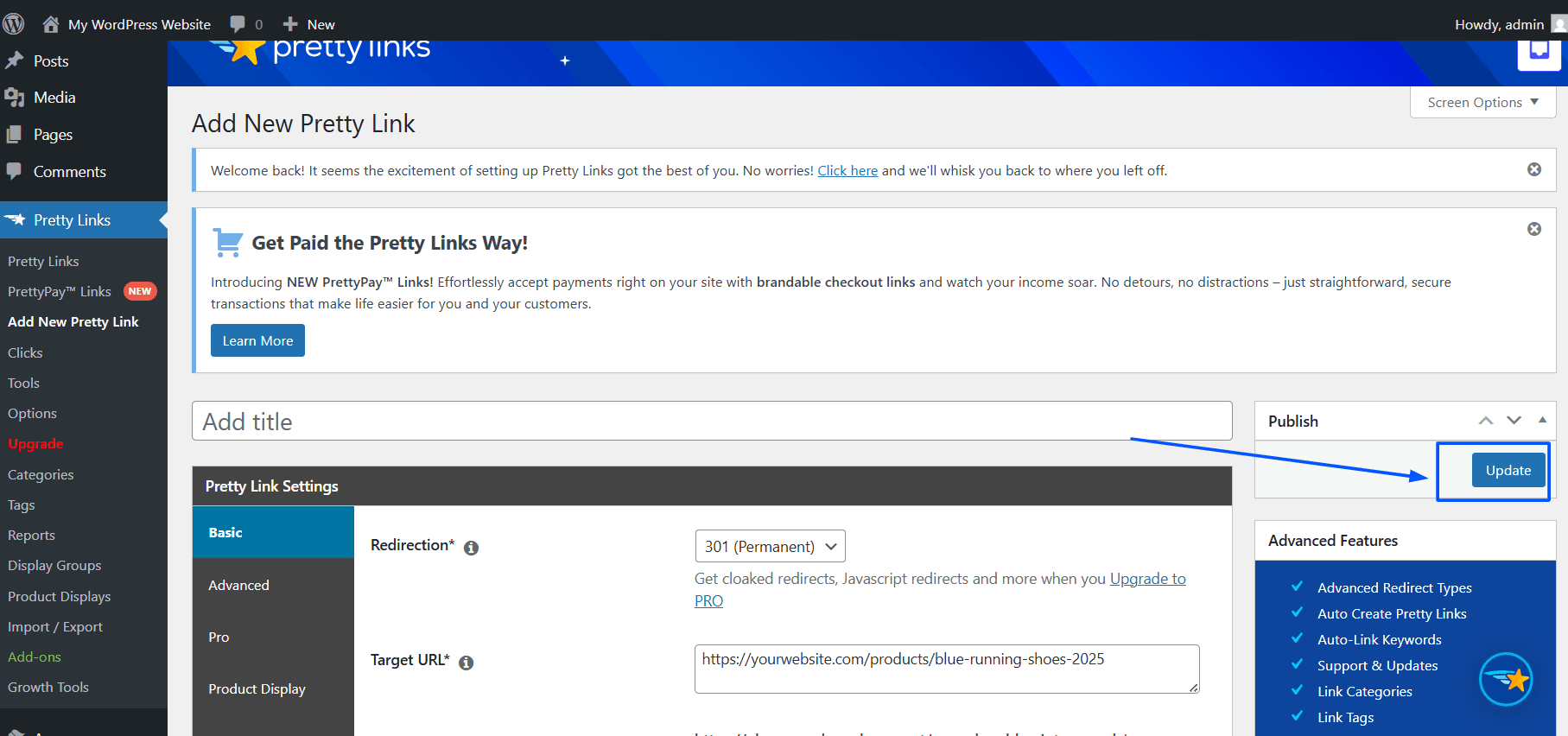
Task: Click Auto-Link Keywords feature text
Action: 1380,639
